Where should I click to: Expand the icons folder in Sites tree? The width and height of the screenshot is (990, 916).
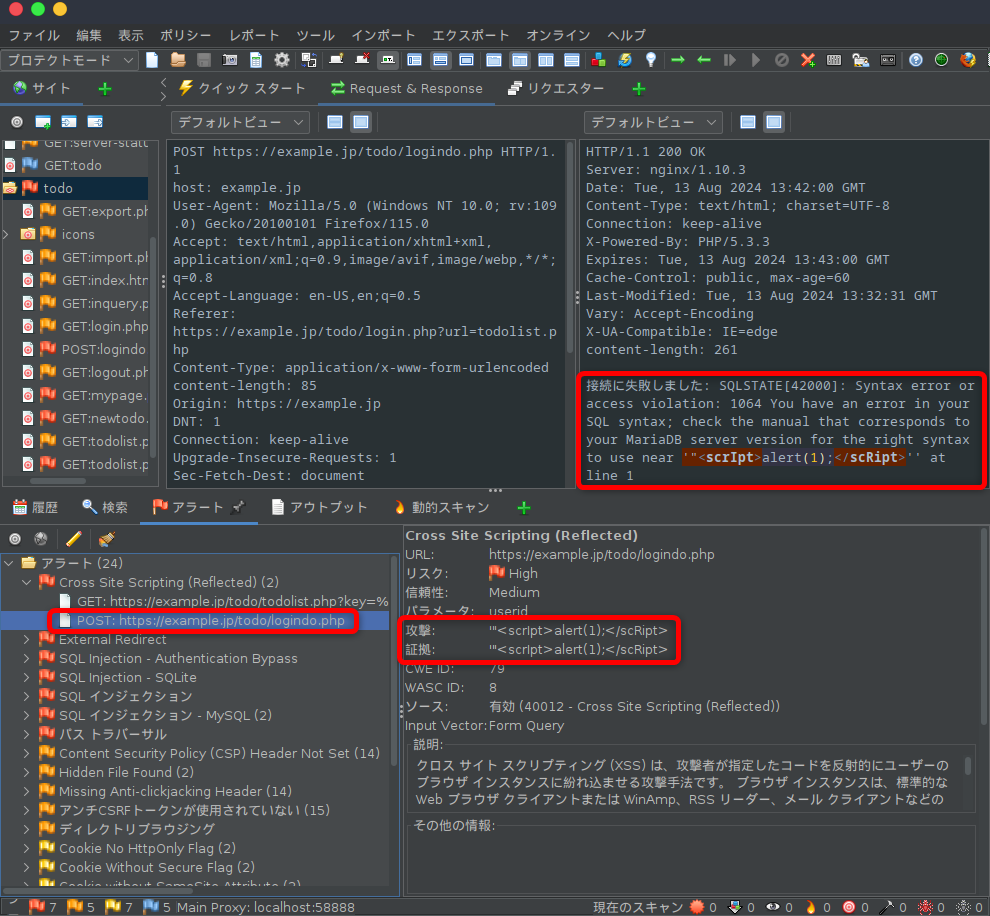point(6,234)
